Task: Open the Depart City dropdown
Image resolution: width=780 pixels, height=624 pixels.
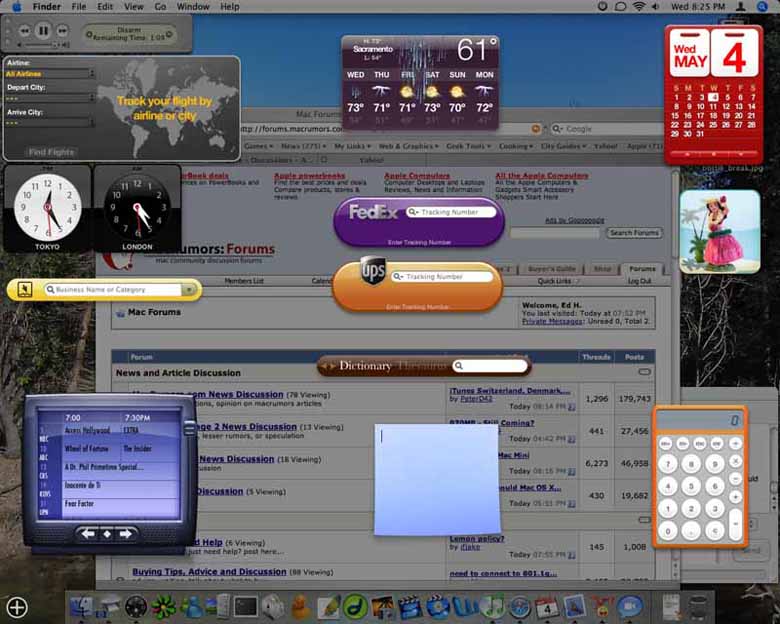Action: coord(50,99)
